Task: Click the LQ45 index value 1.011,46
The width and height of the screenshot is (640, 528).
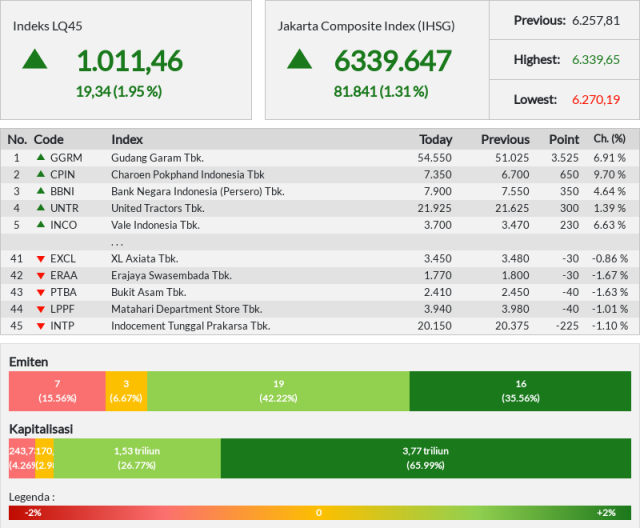Action: 130,61
